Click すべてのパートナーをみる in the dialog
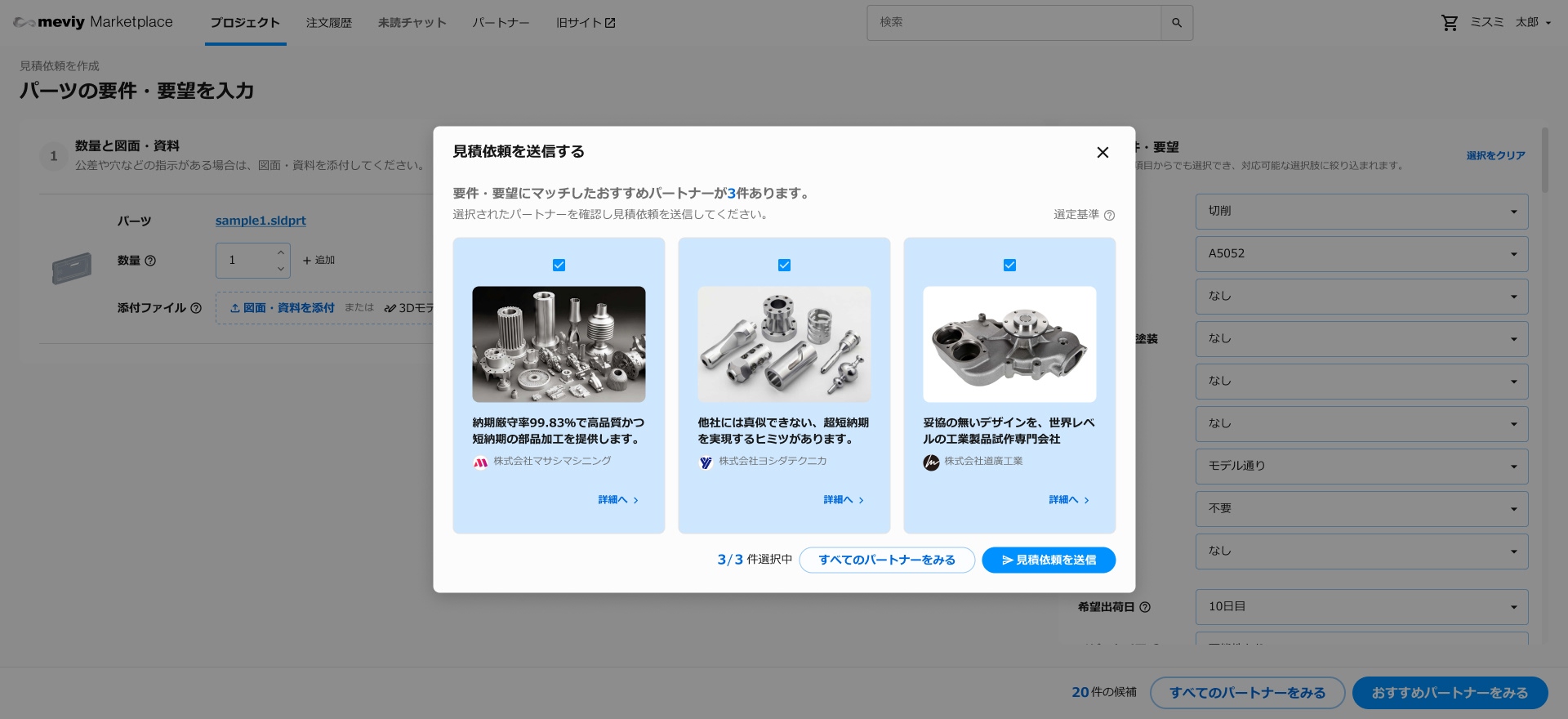 pyautogui.click(x=886, y=560)
